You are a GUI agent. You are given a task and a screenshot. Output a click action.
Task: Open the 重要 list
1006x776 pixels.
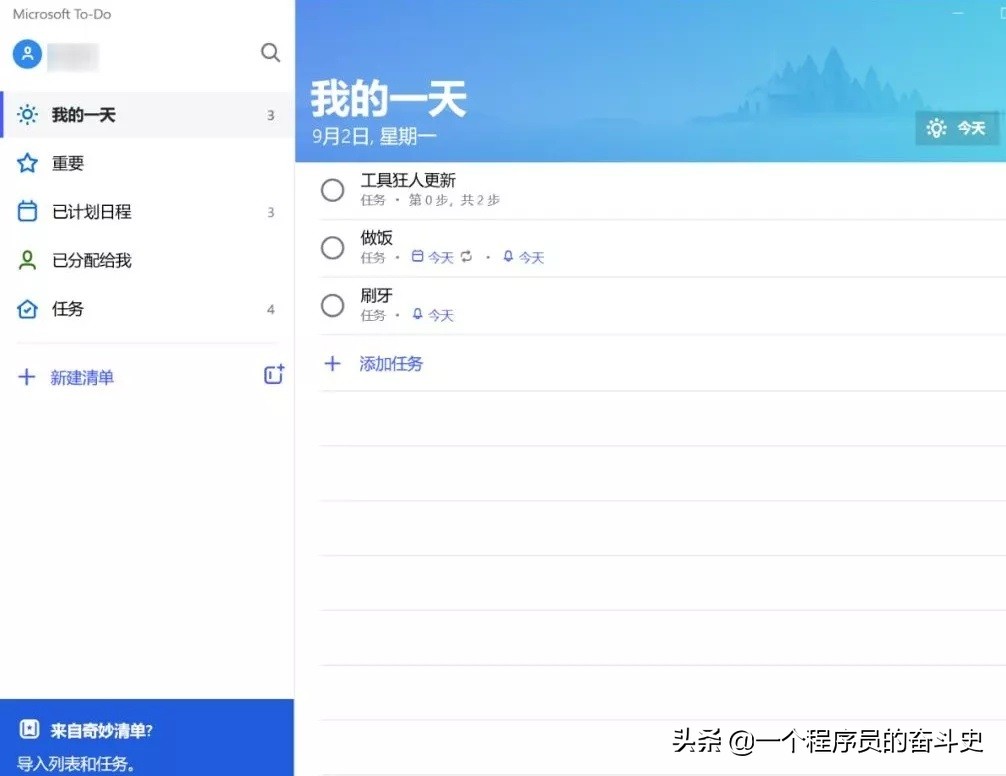147,163
